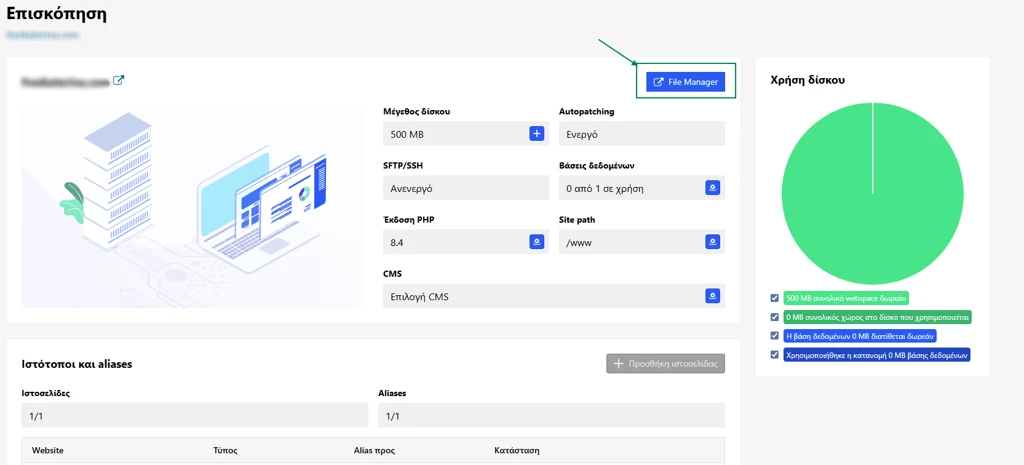Click the plus icon next to 500 MB
Image resolution: width=1024 pixels, height=465 pixels.
(536, 134)
